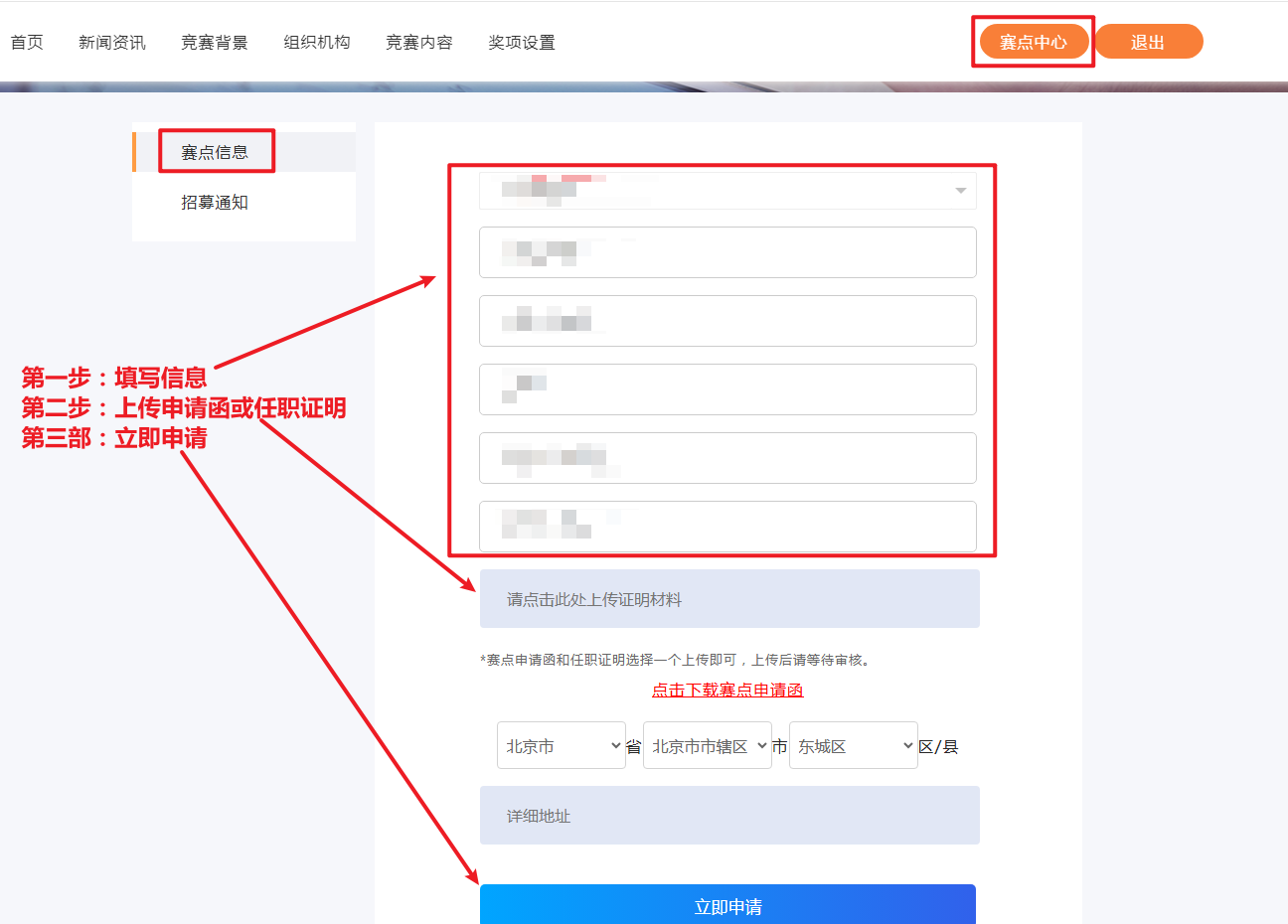
Task: Open the 首页 home page
Action: point(27,42)
